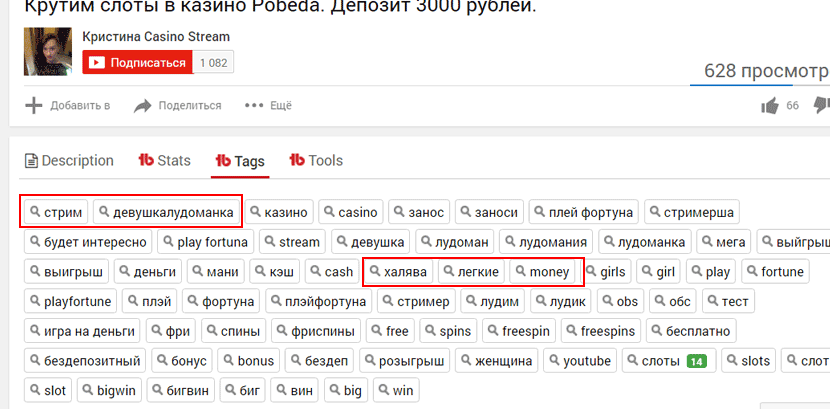Screen dimensions: 830x409
Task: Click the freespins tag
Action: click(601, 331)
